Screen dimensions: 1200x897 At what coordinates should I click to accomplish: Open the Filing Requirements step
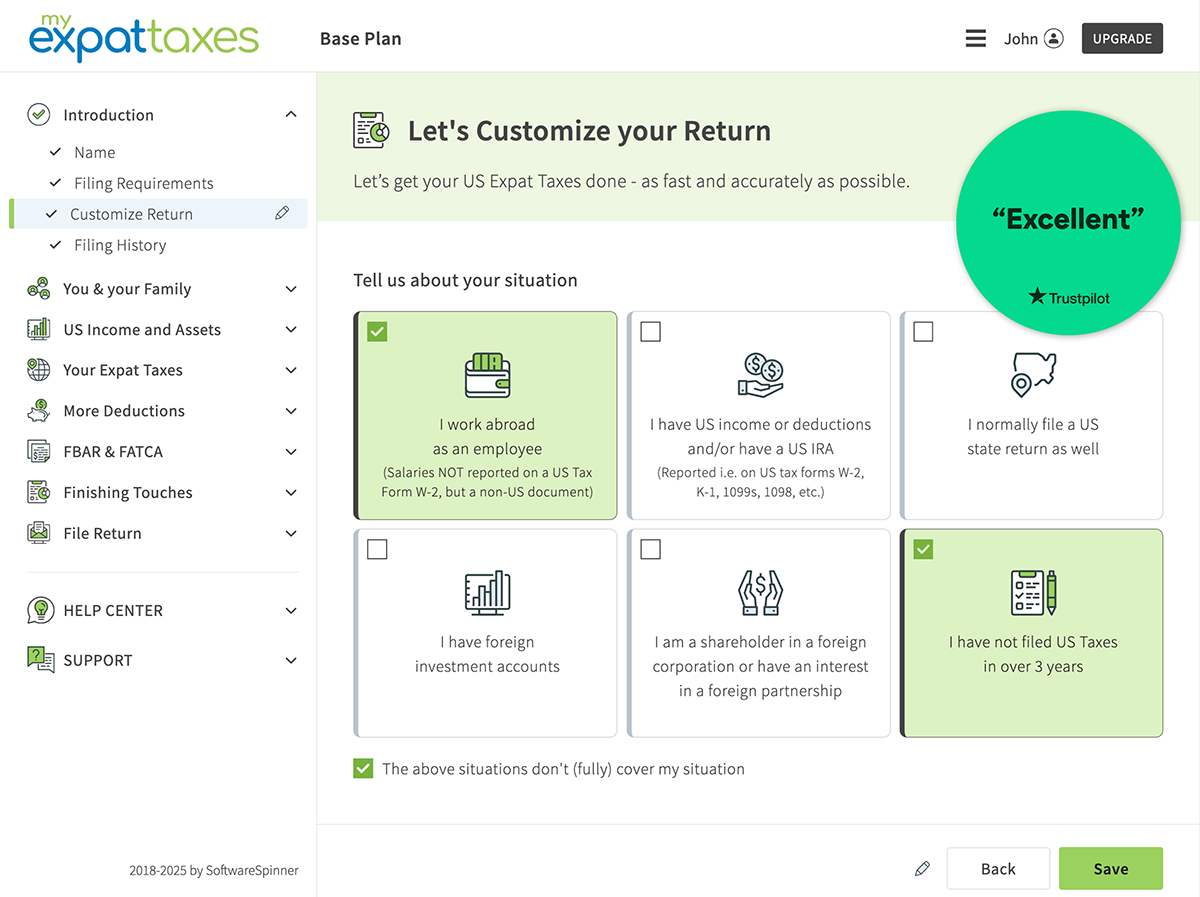coord(143,183)
